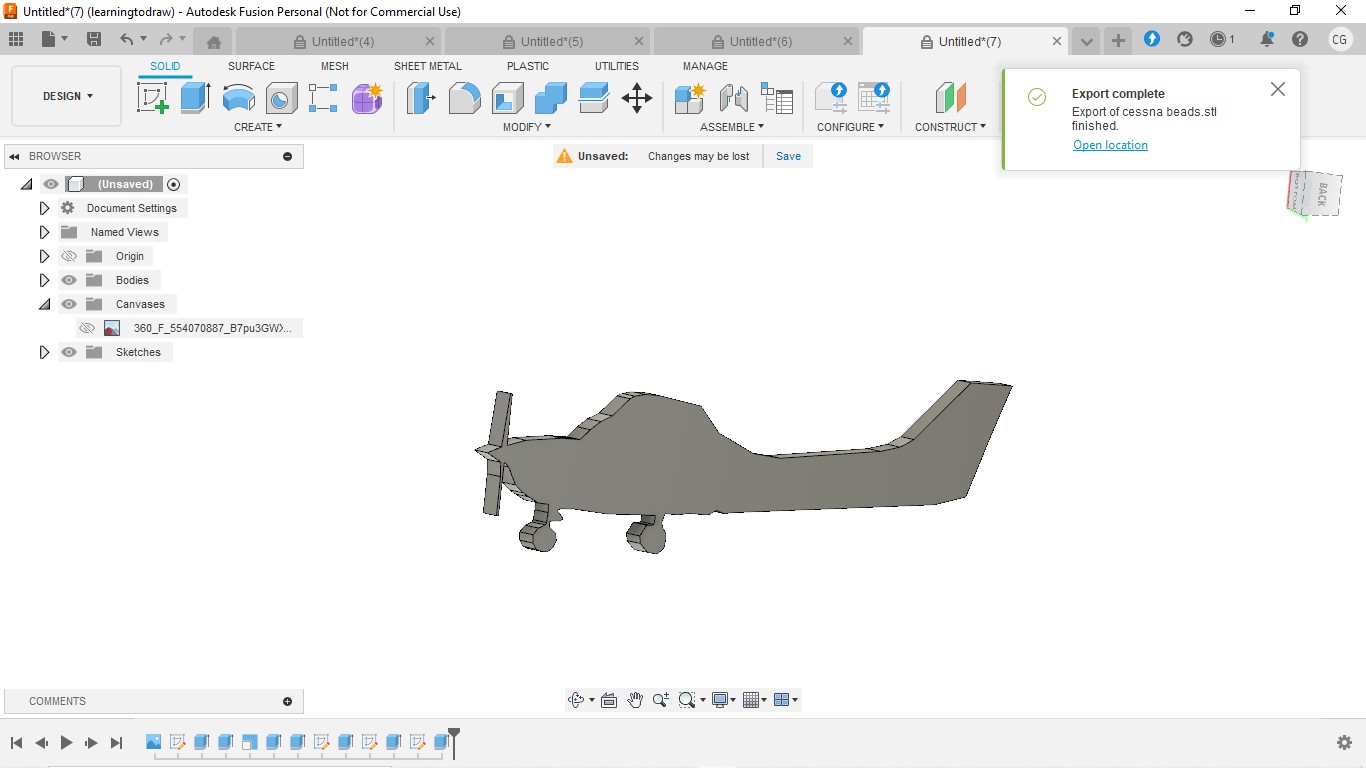This screenshot has height=768, width=1366.
Task: Select the Shell tool
Action: [507, 98]
